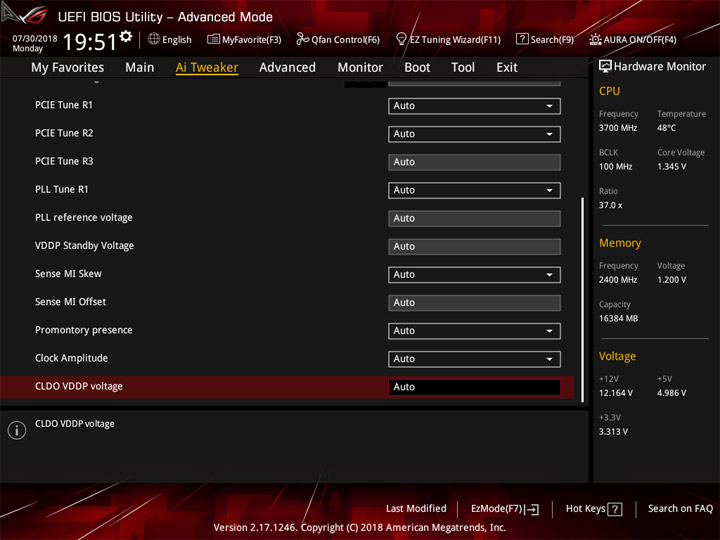Click the Qfan Control fan icon
The image size is (720, 540).
[x=302, y=39]
